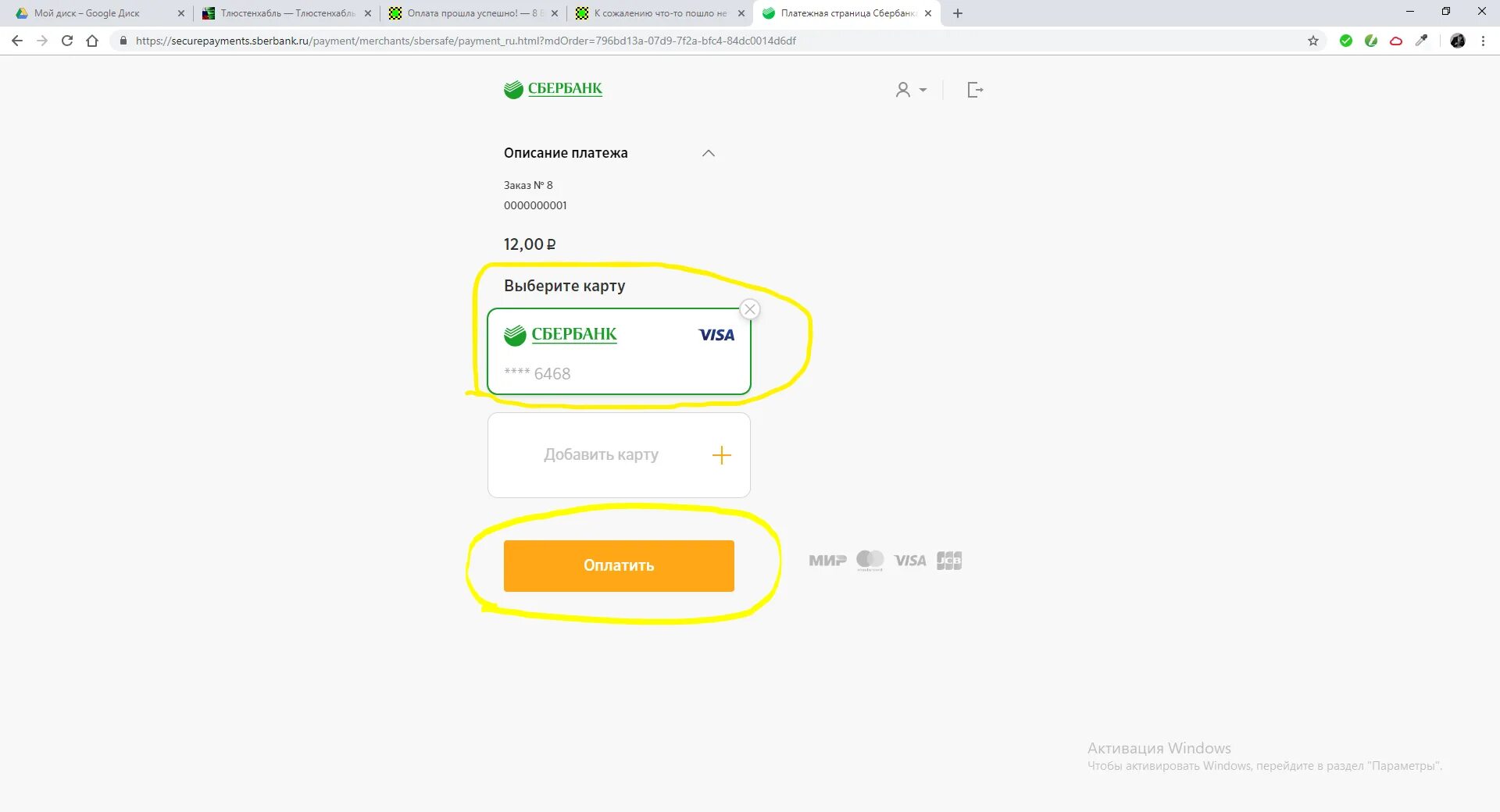Click the JCB logo
This screenshot has height=812, width=1500.
pos(949,561)
